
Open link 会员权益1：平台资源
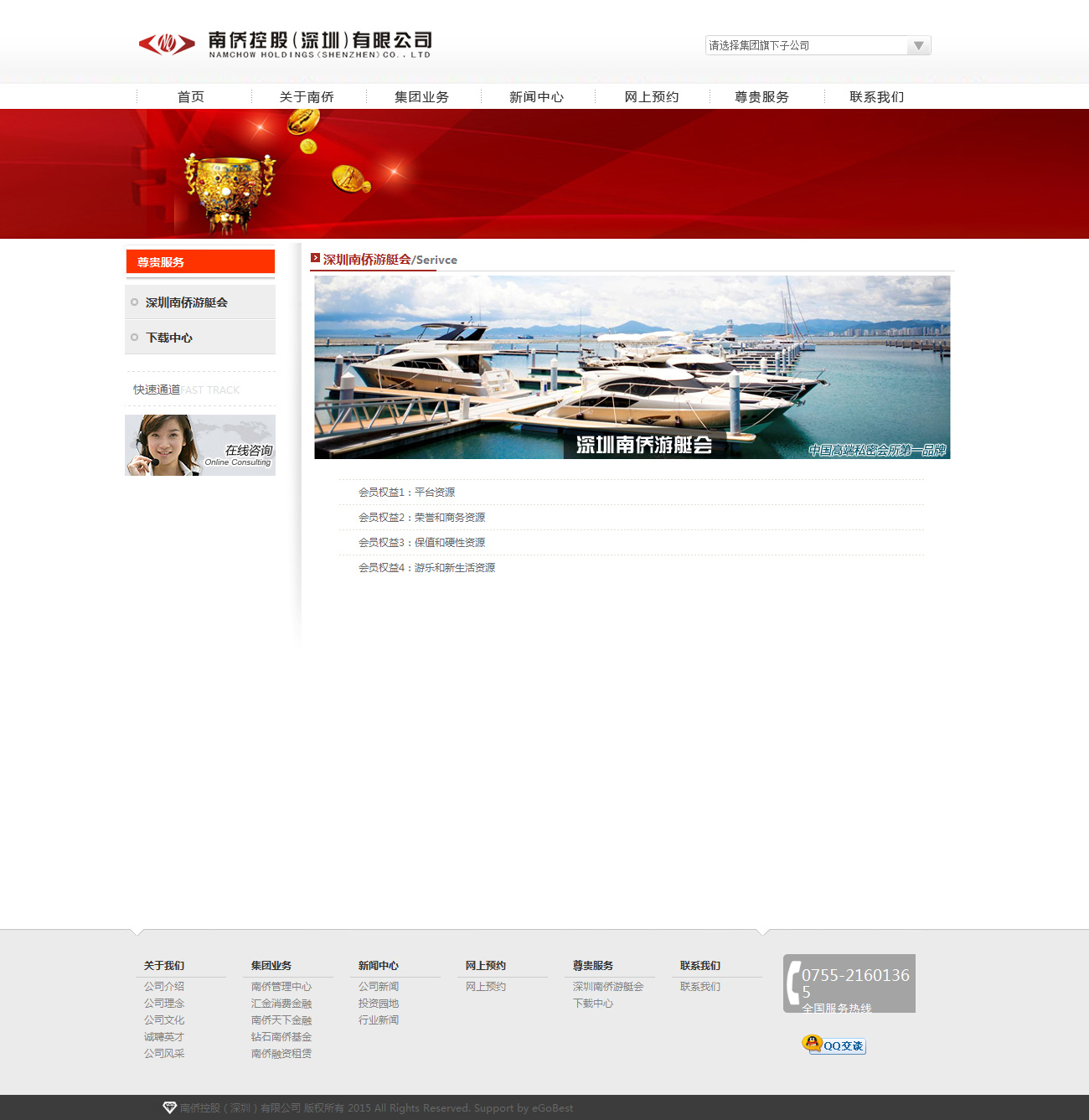coord(406,493)
